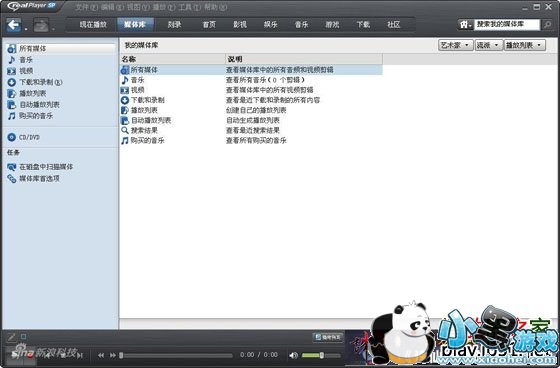560x368 pixels.
Task: Select the 下载和录制 icon in the list
Action: coord(125,100)
